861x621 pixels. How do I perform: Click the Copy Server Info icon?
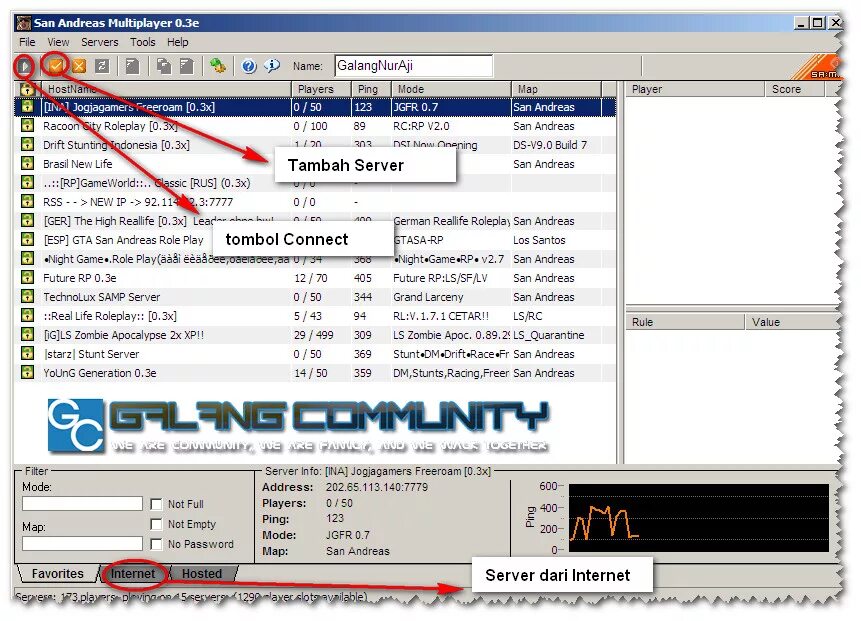point(163,66)
